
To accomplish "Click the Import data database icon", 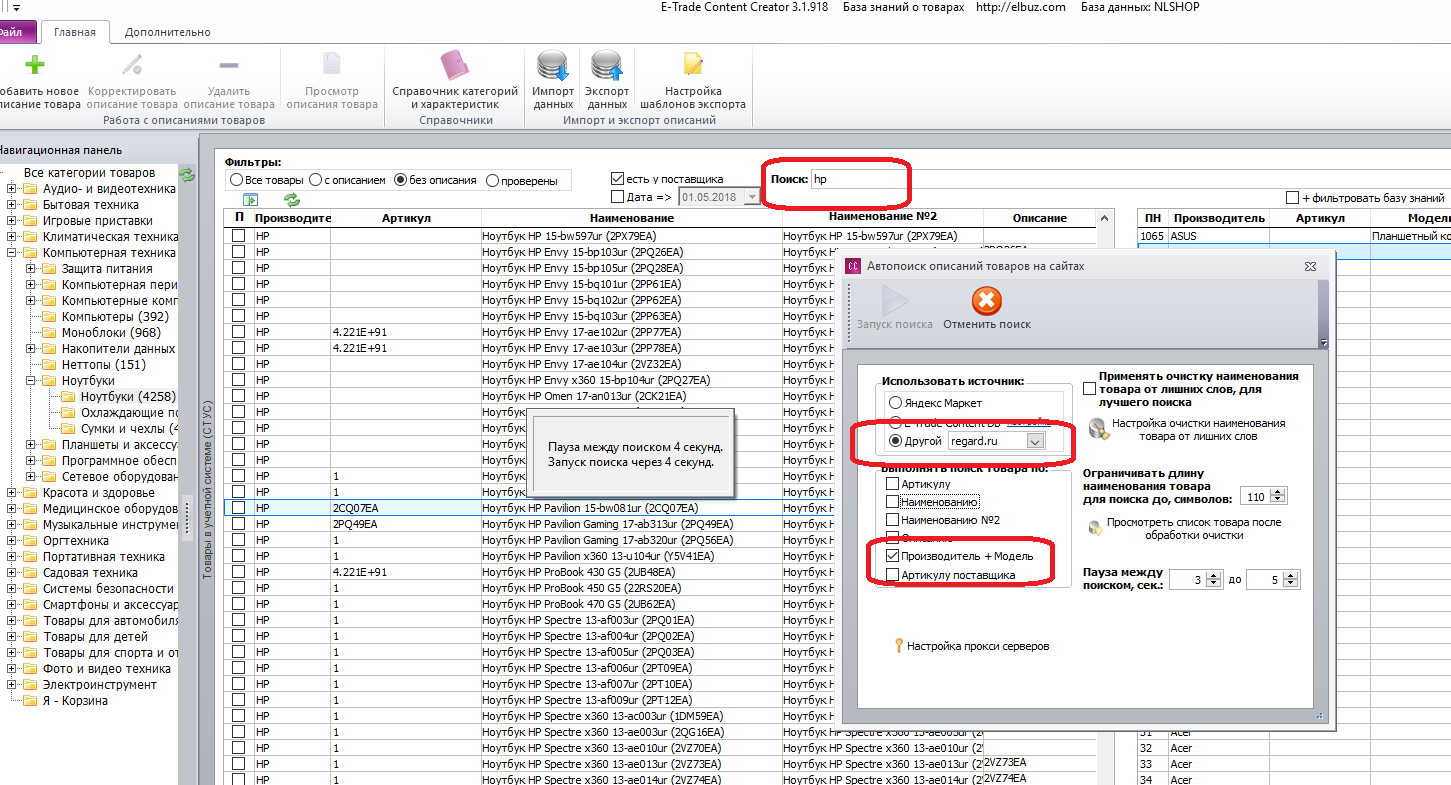I will click(x=553, y=66).
